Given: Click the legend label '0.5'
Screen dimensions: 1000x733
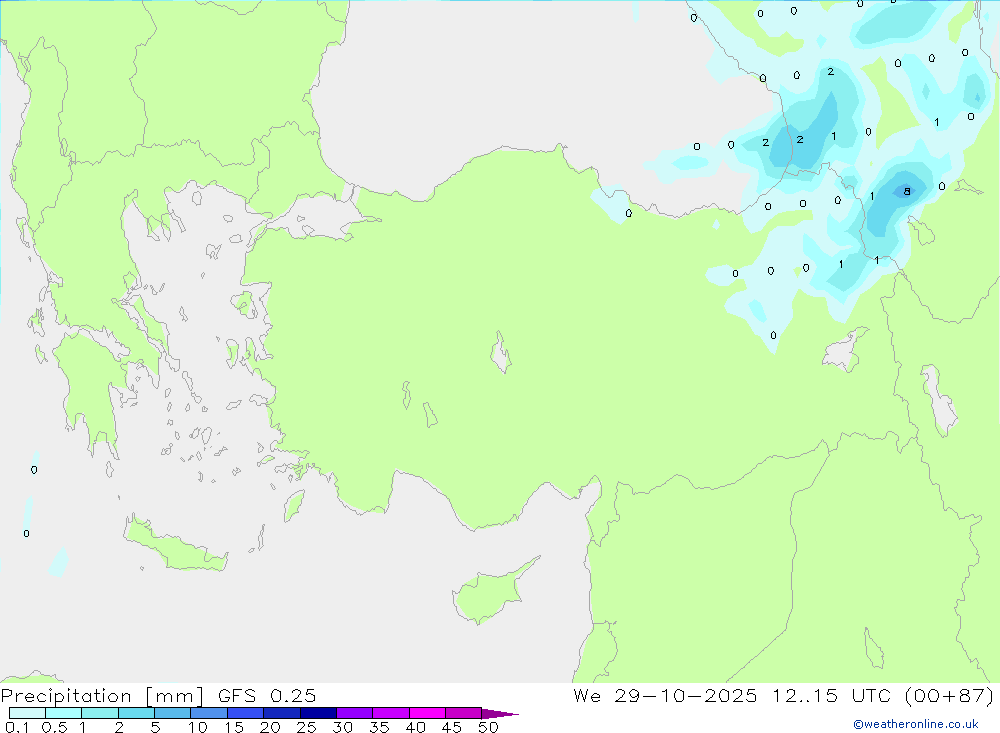Looking at the screenshot, I should 54,727.
